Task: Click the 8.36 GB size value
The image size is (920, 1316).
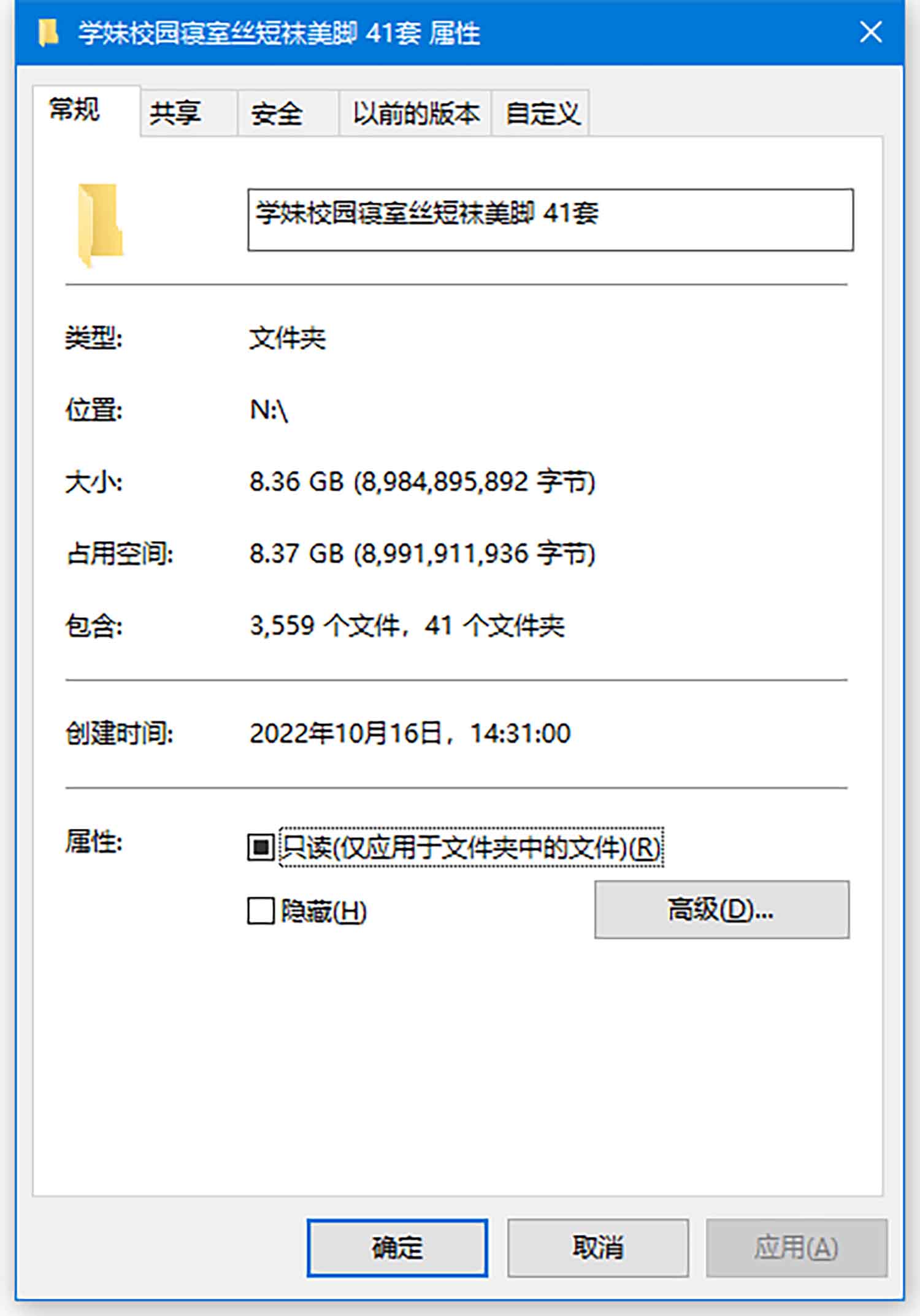Action: click(x=423, y=482)
